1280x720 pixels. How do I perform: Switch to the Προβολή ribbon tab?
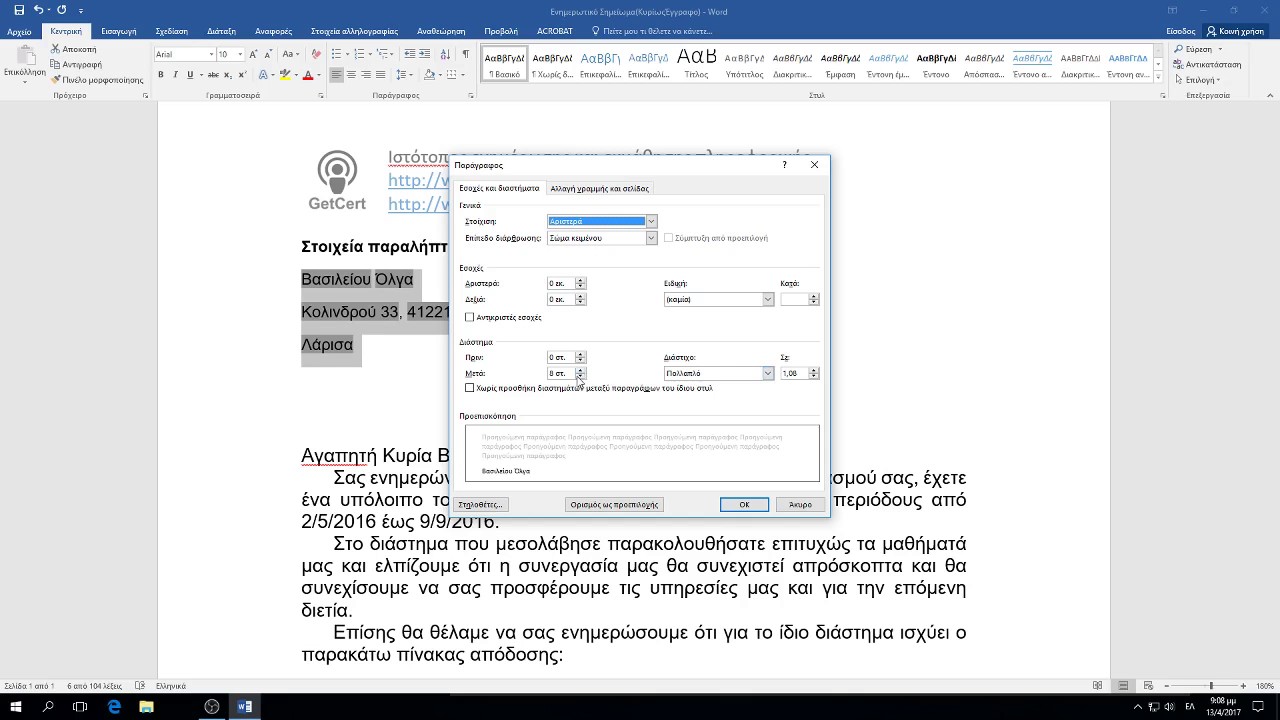point(501,31)
